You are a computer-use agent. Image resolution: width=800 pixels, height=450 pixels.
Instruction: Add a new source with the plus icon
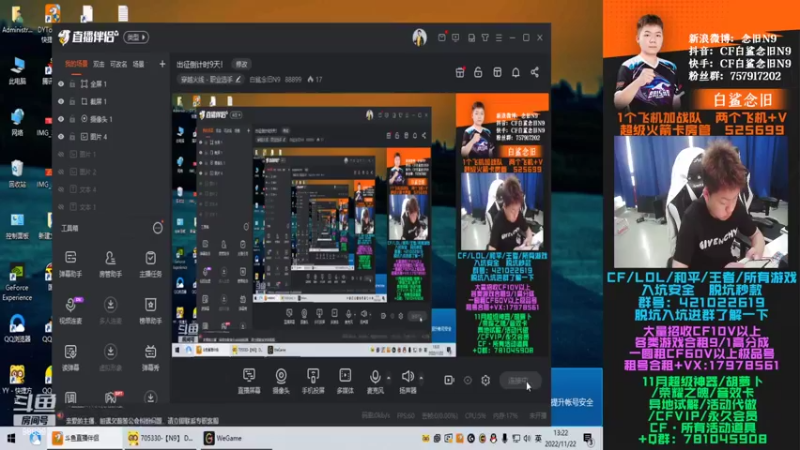pyautogui.click(x=162, y=64)
